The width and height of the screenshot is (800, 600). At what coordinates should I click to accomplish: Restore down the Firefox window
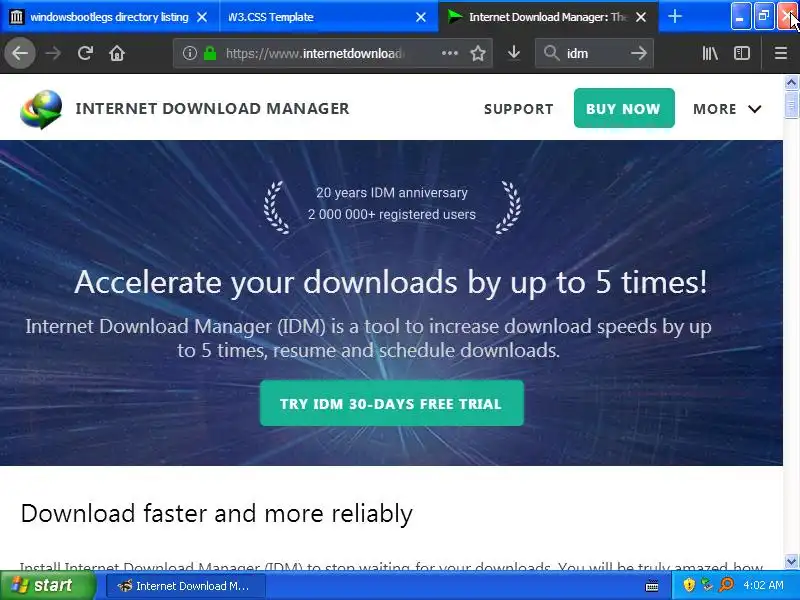coord(764,17)
